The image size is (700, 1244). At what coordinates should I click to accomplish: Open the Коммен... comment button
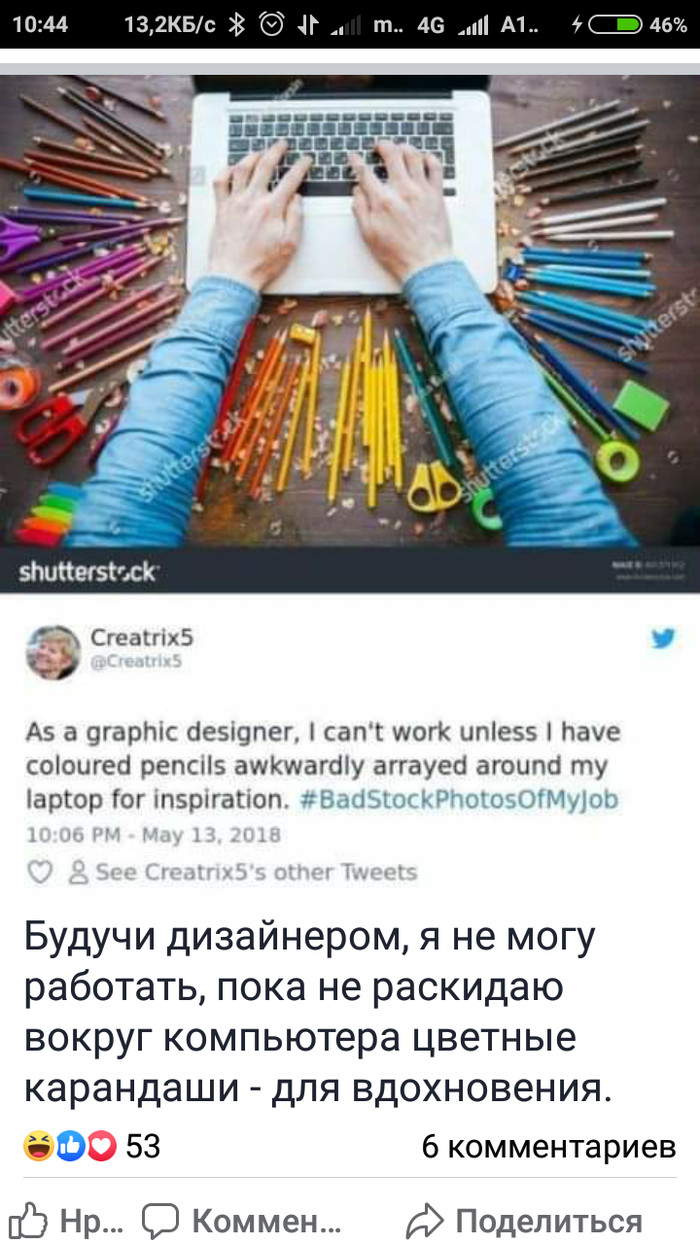click(242, 1221)
